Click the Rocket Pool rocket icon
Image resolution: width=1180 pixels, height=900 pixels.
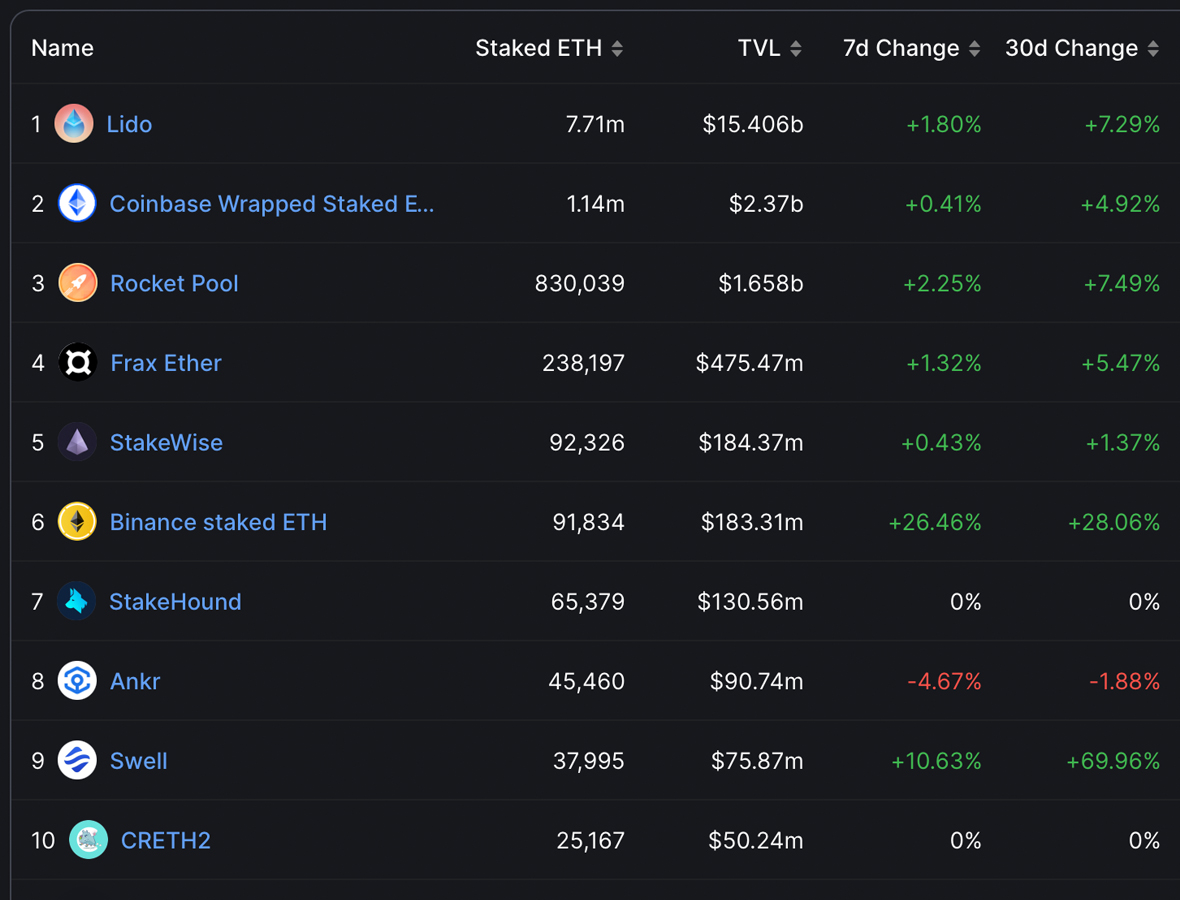tap(77, 283)
